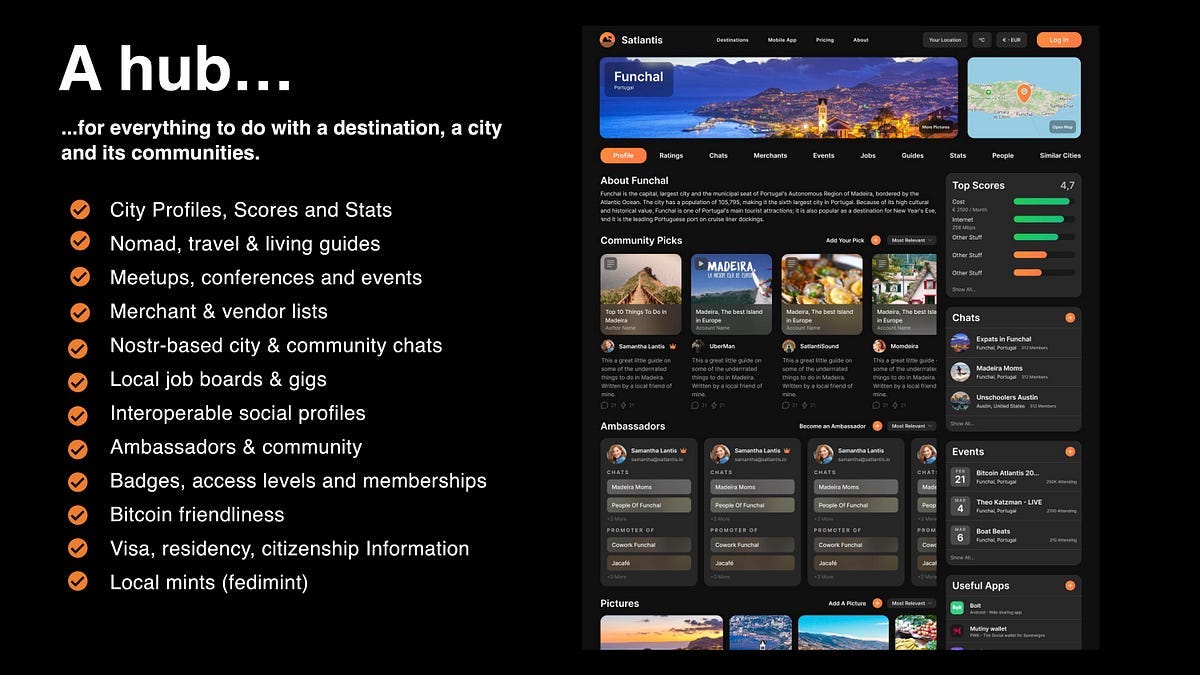The image size is (1200, 675).
Task: Open Top 10 Things To Do card
Action: 641,293
